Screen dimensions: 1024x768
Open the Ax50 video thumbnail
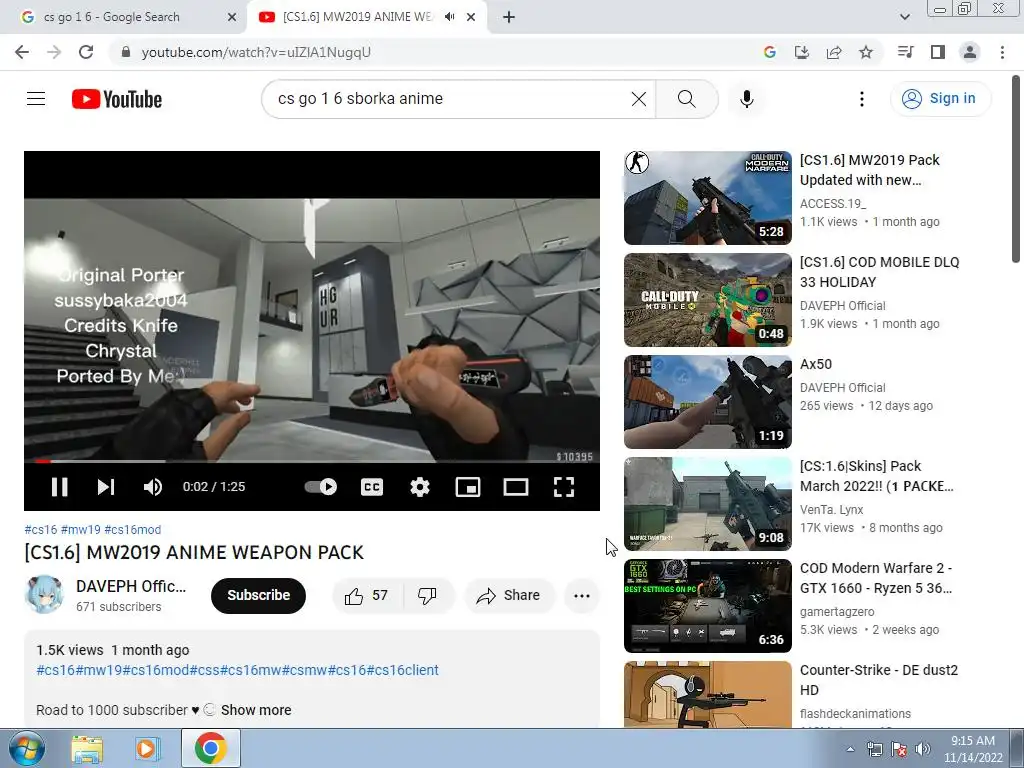click(x=708, y=402)
